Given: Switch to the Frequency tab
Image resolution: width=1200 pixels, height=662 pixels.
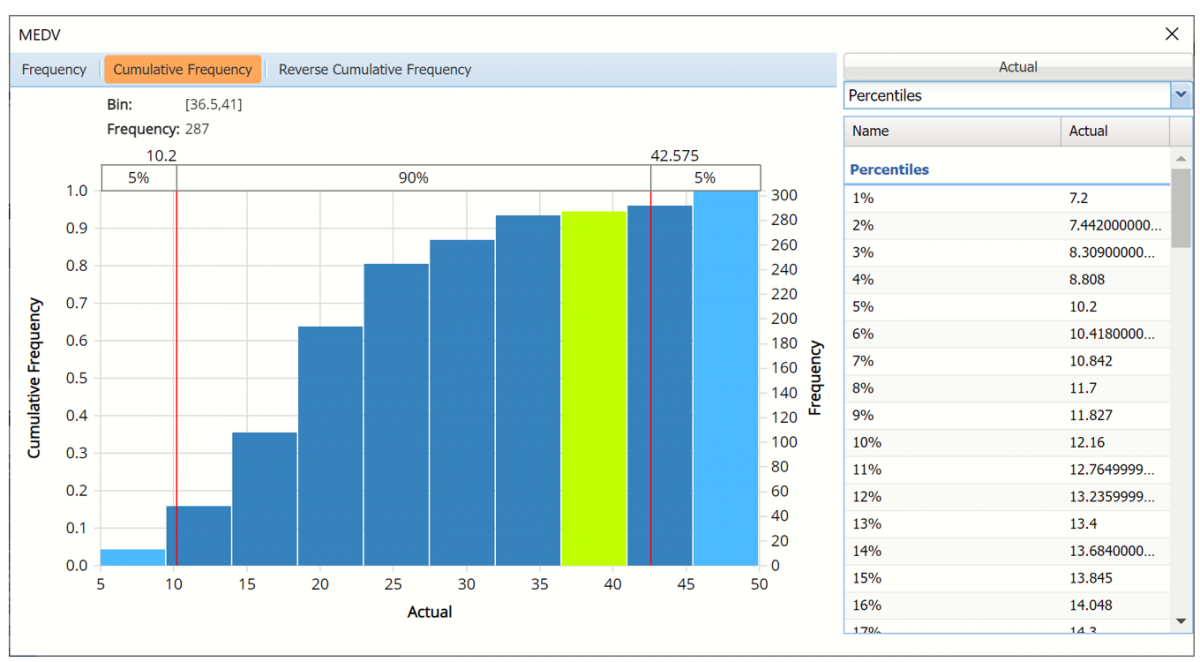Looking at the screenshot, I should pyautogui.click(x=54, y=70).
